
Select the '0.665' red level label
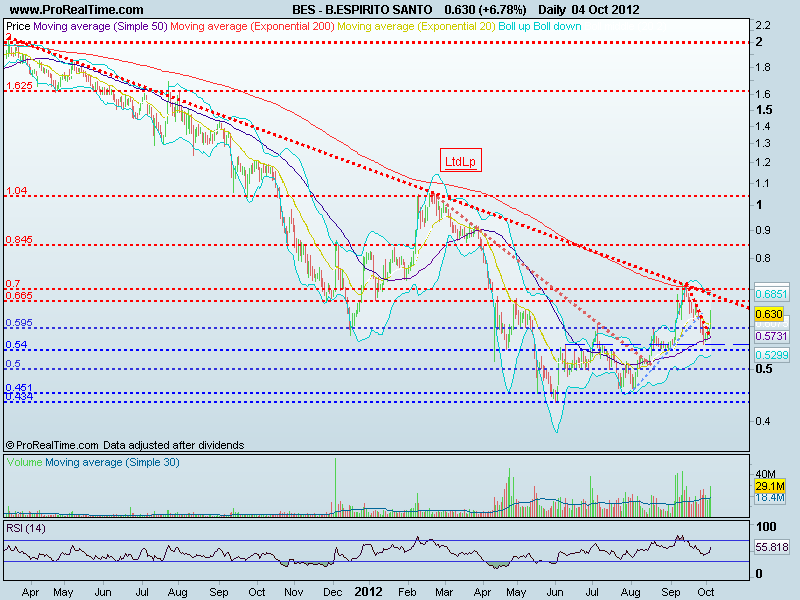19,295
